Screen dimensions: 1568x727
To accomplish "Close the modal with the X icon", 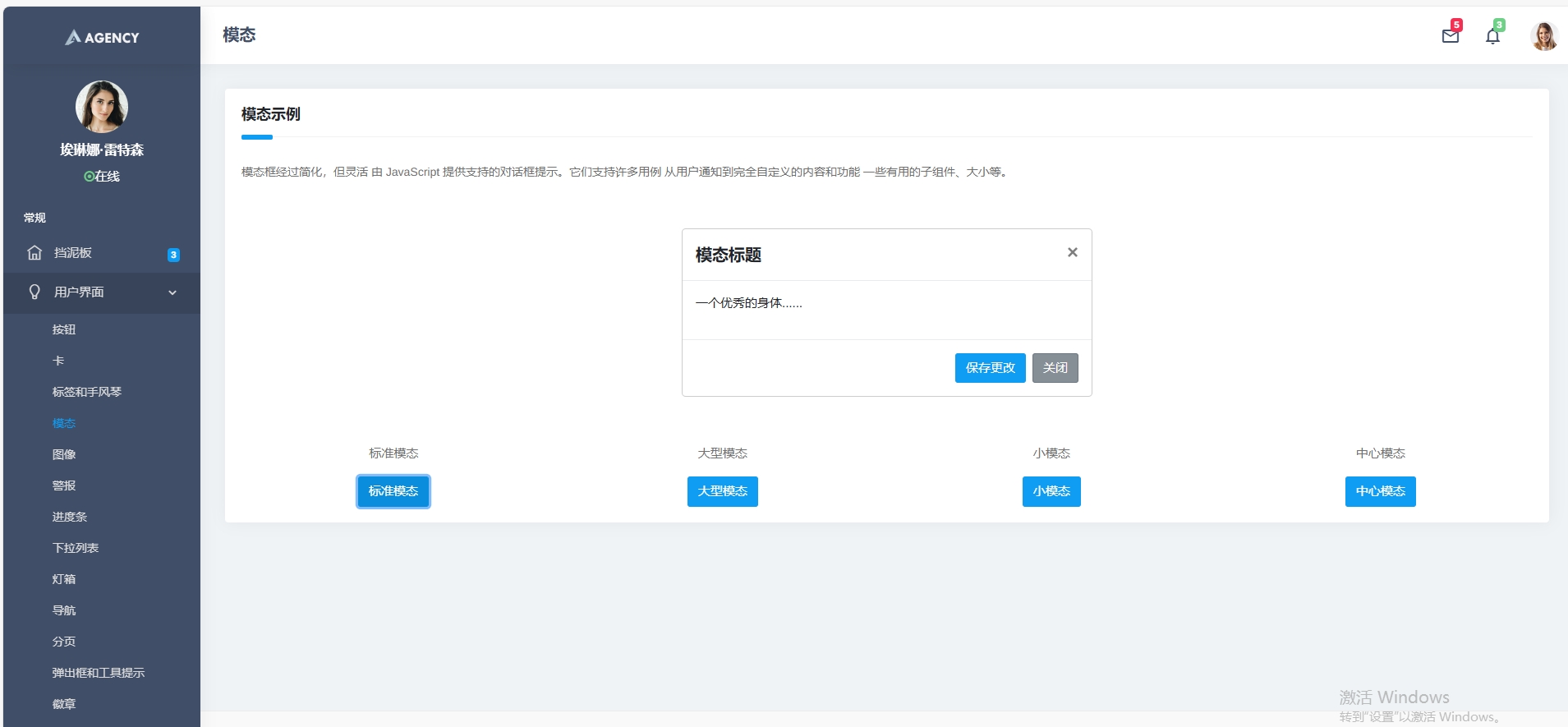I will (x=1072, y=252).
